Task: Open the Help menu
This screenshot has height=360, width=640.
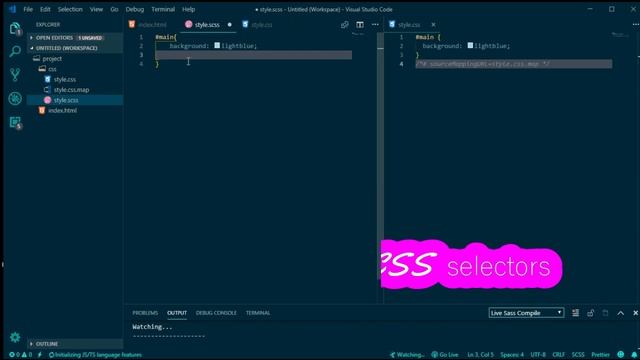Action: (x=188, y=9)
